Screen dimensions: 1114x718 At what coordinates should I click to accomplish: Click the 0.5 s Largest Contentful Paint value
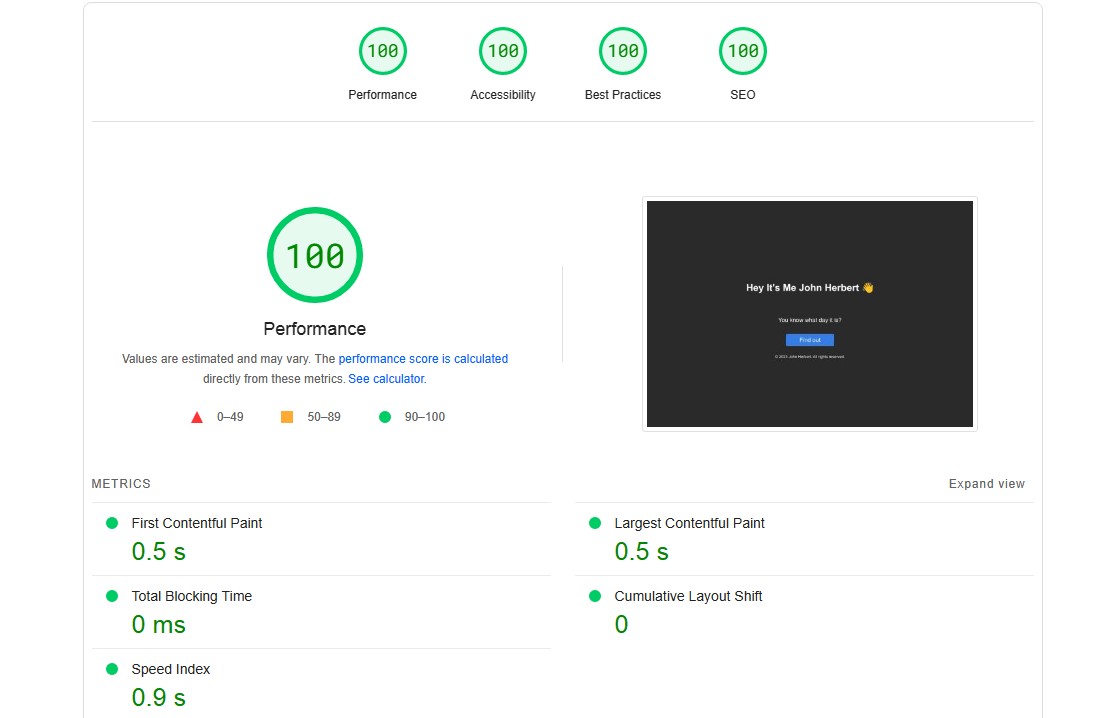point(642,552)
